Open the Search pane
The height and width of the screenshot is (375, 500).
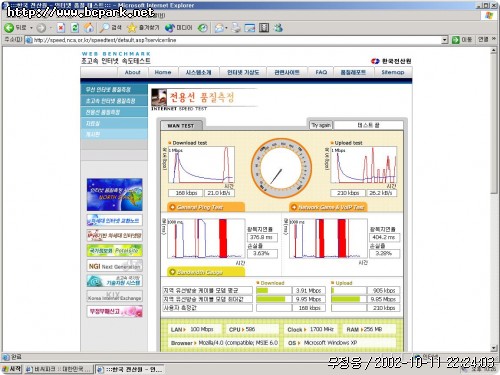coord(111,28)
